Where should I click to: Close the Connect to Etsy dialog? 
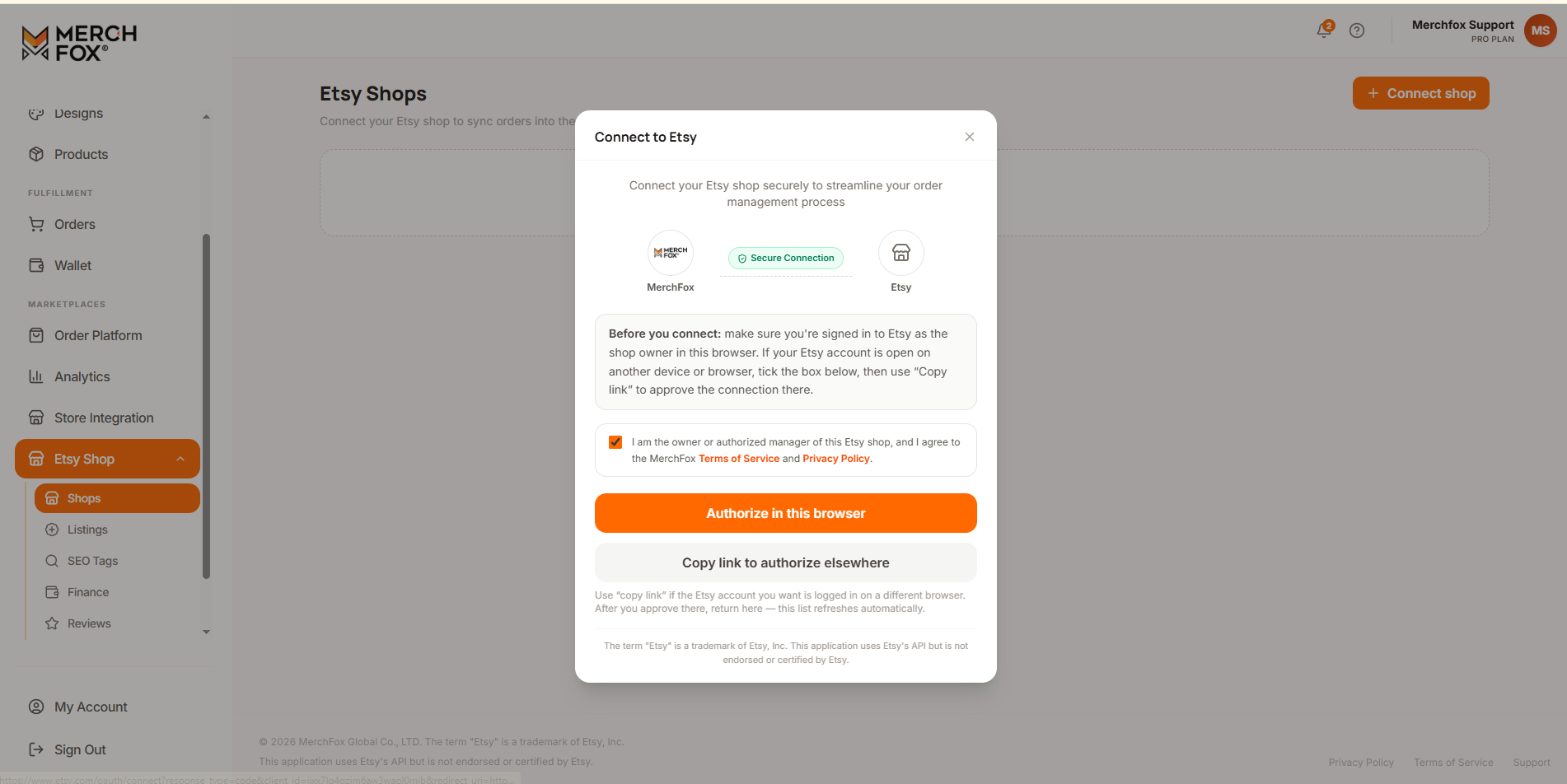pos(970,137)
